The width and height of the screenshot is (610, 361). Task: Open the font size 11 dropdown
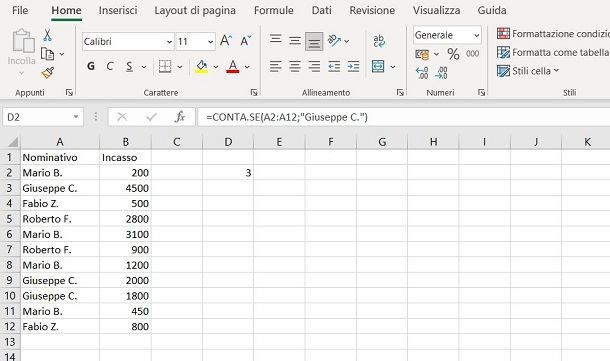click(x=210, y=42)
